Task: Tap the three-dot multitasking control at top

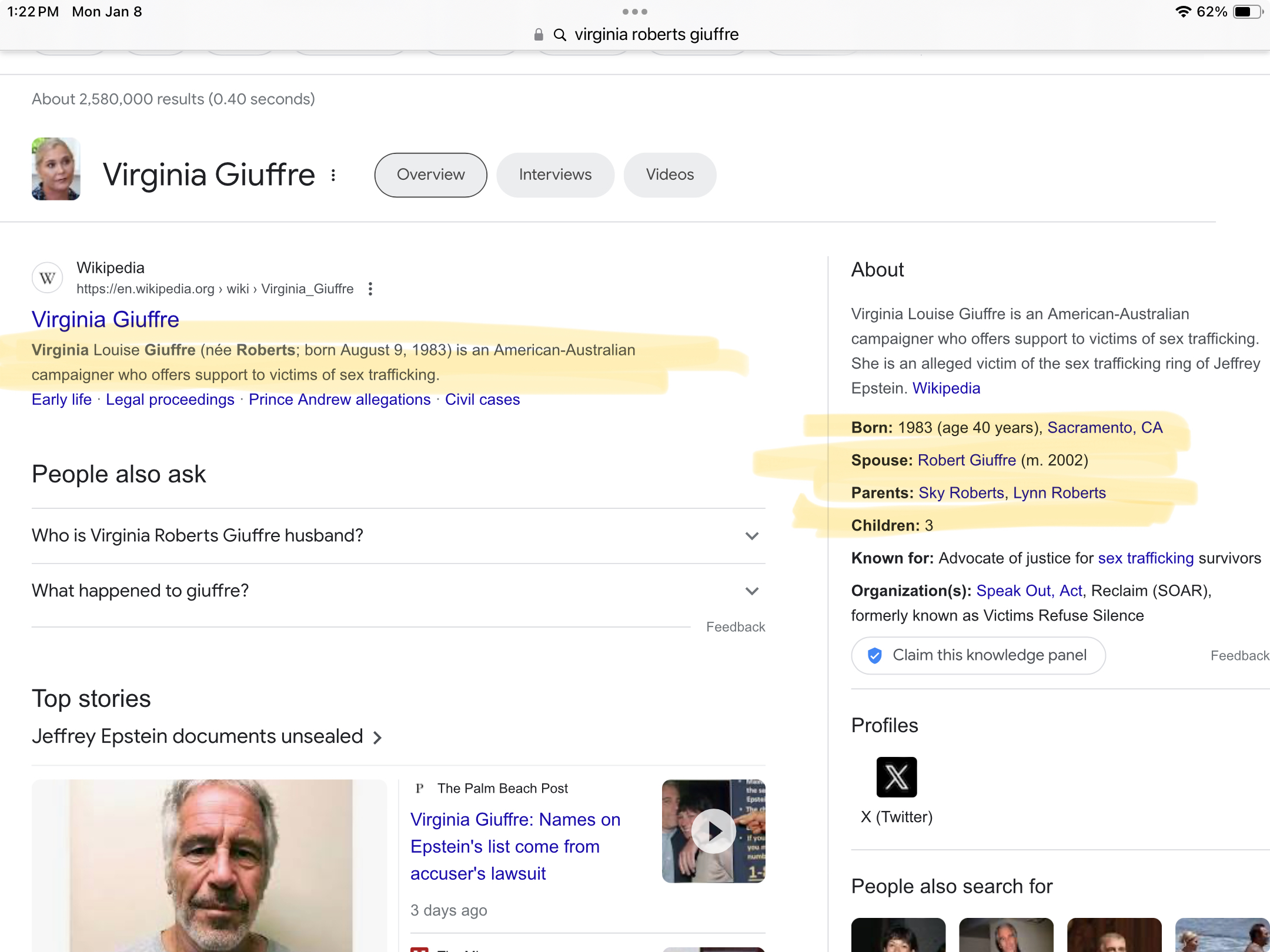Action: (x=635, y=12)
